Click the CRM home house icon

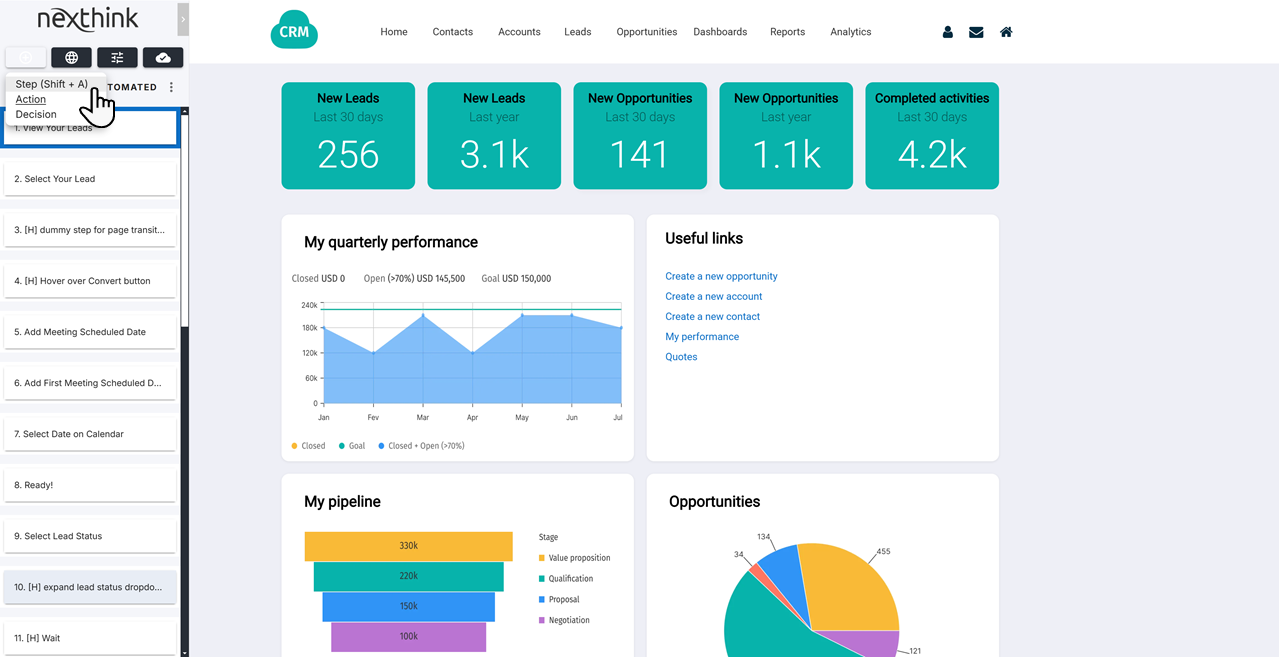1006,32
